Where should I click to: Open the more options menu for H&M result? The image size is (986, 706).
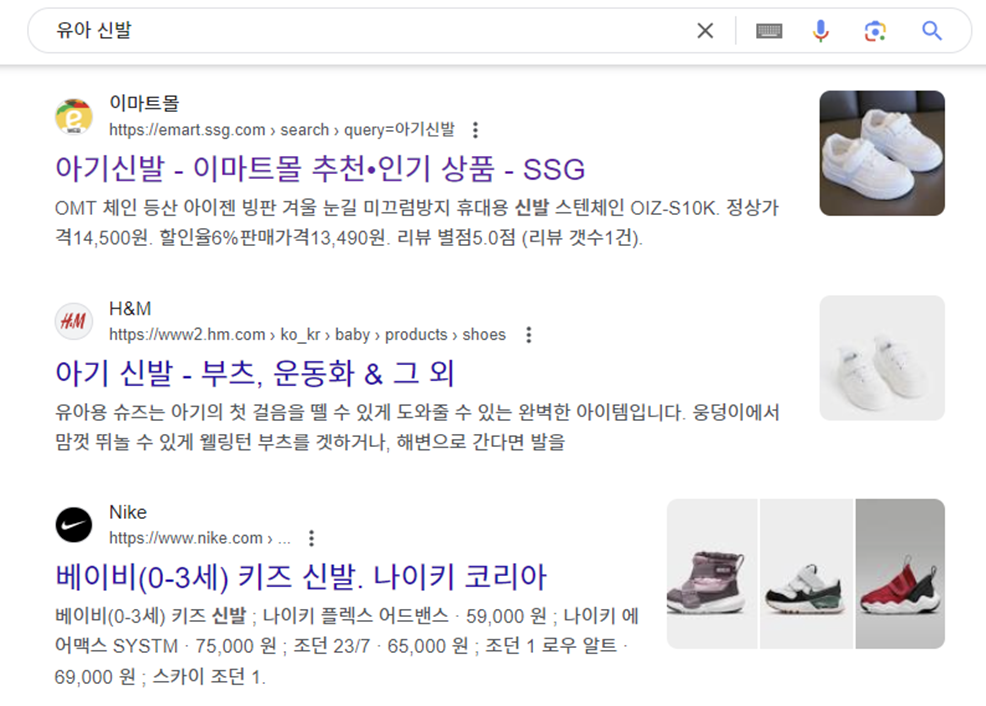529,334
